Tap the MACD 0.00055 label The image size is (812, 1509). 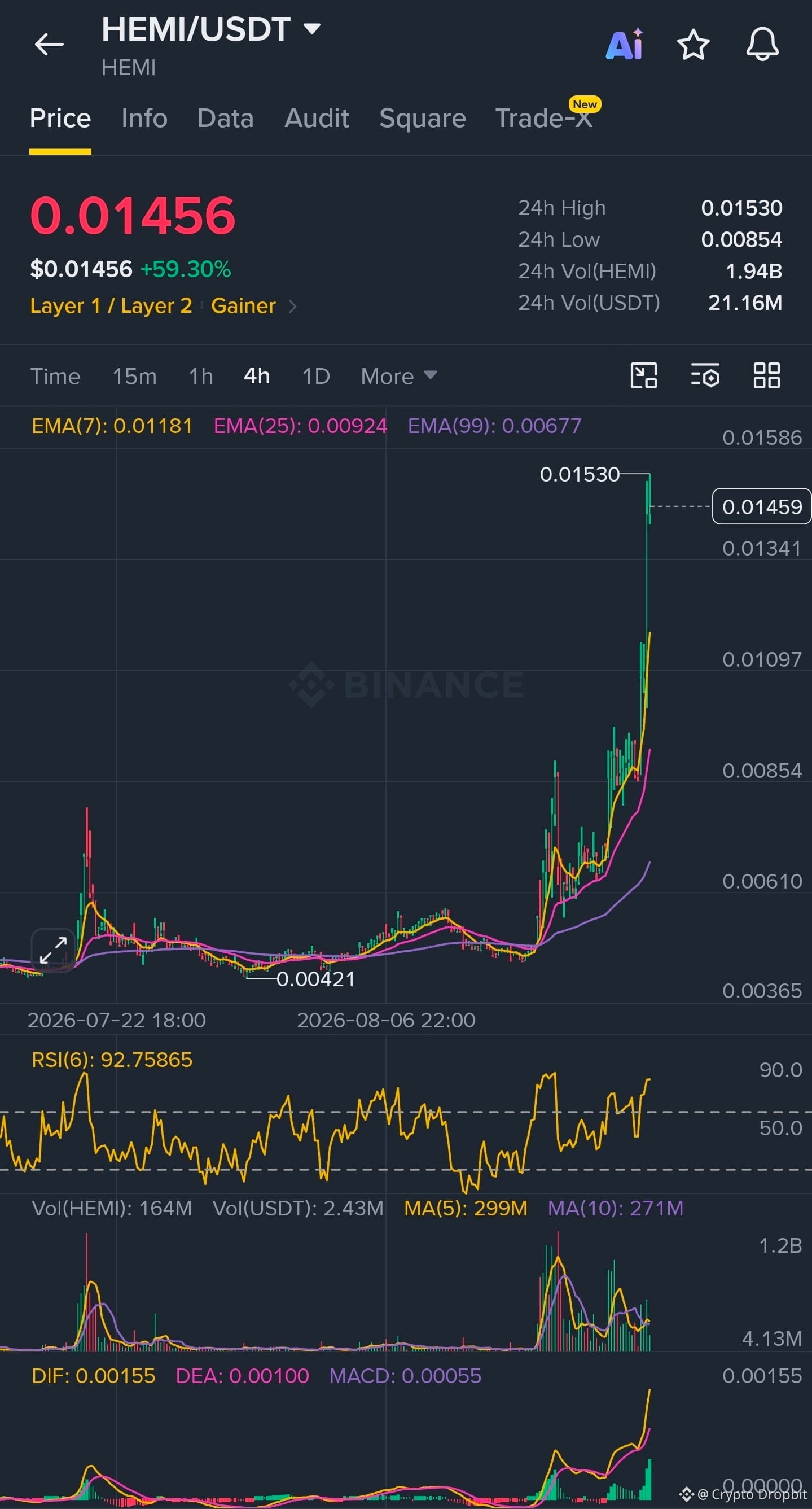point(405,1375)
